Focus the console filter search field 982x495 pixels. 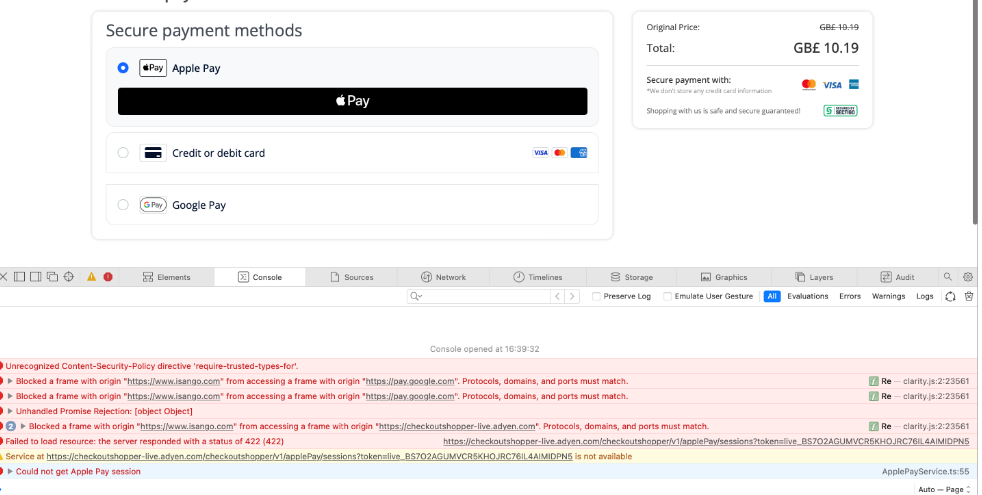(x=479, y=296)
